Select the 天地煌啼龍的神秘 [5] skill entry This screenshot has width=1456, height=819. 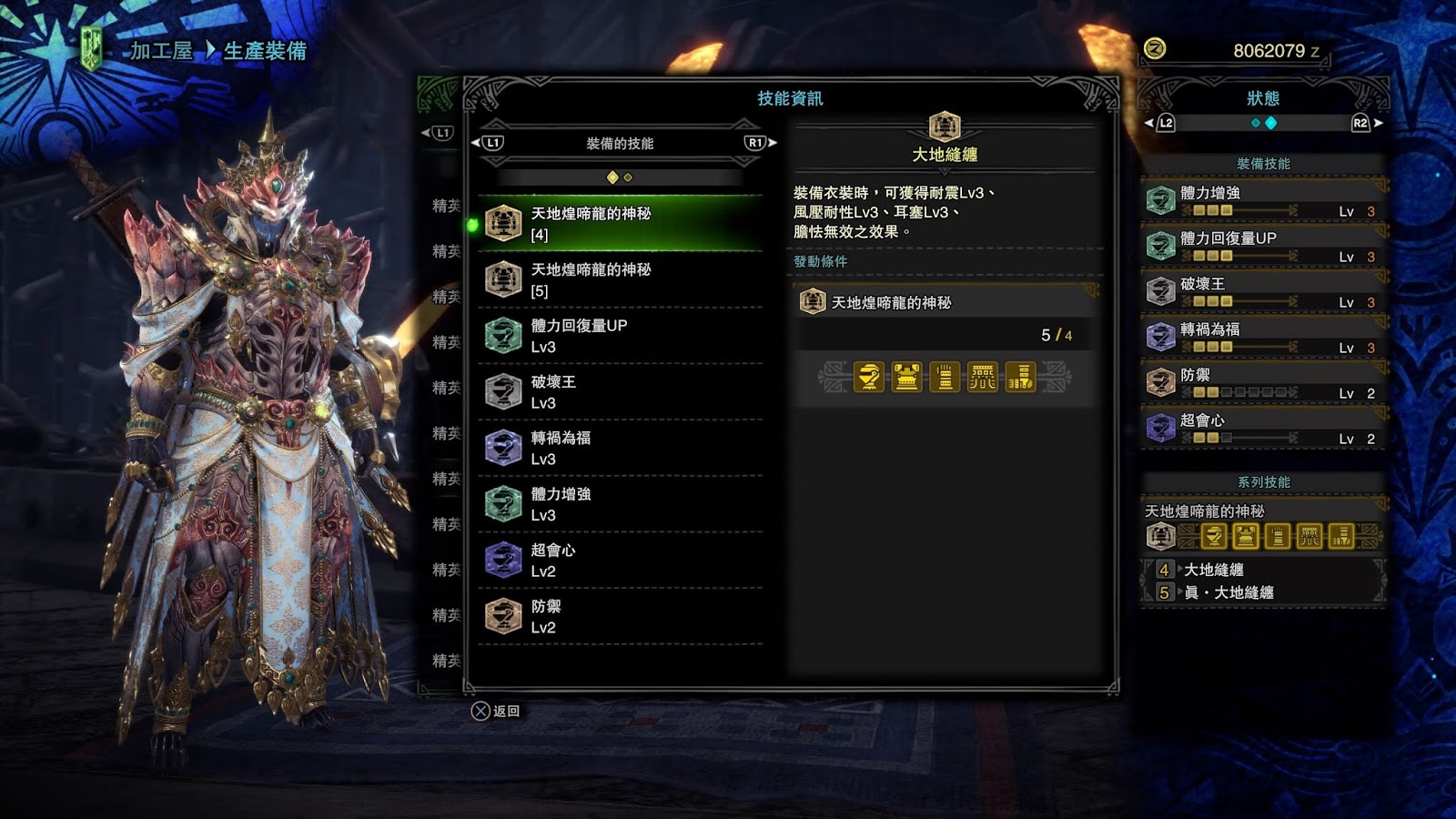tap(621, 280)
